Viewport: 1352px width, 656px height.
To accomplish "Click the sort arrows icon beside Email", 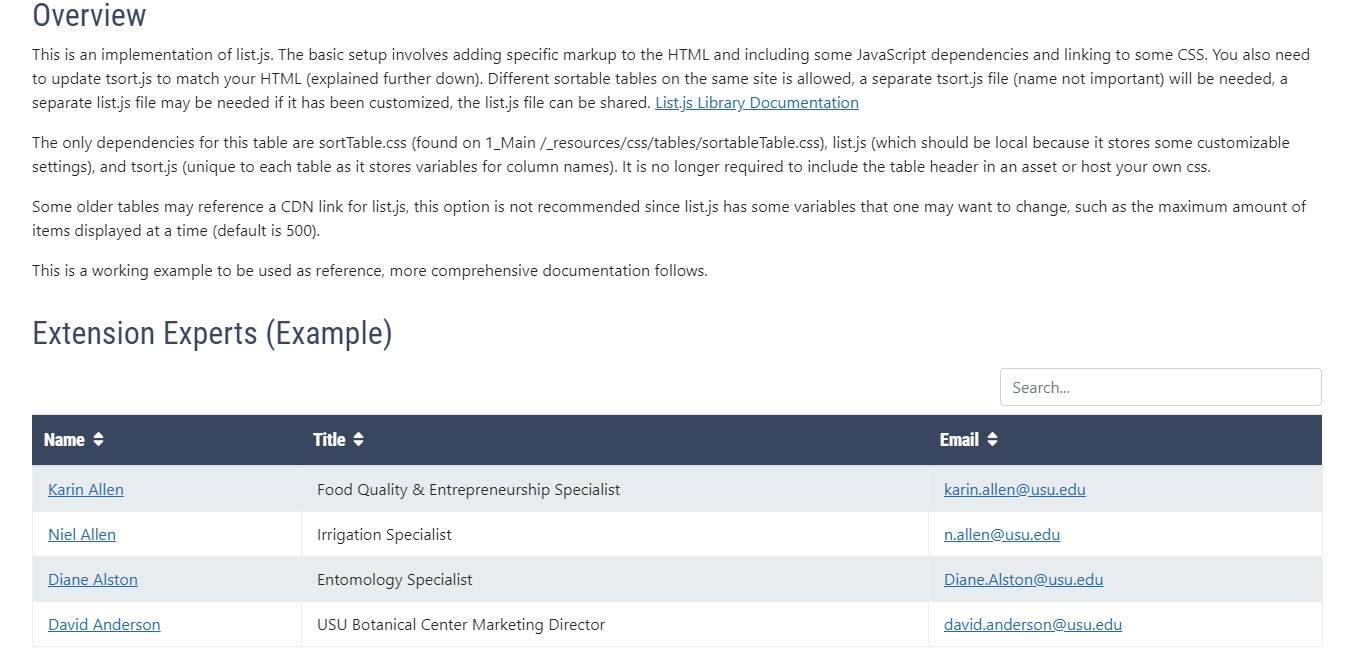I will point(992,440).
